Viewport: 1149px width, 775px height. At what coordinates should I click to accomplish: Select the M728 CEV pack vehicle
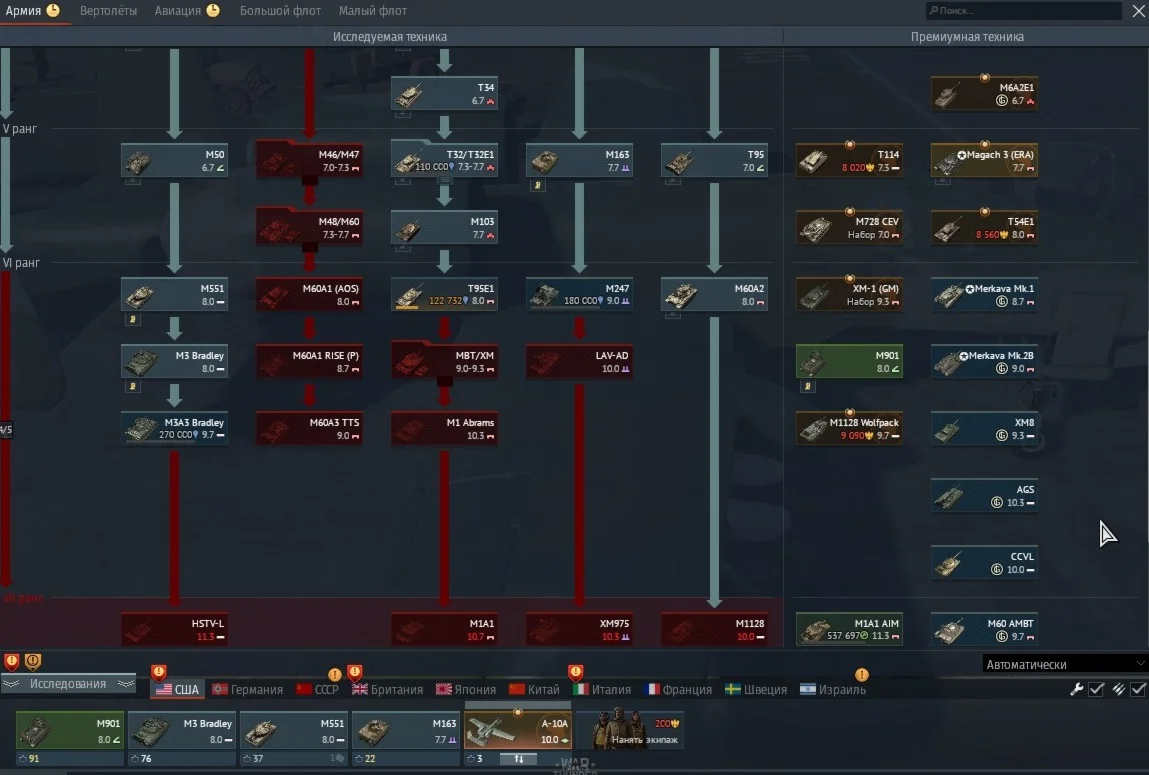click(x=849, y=227)
